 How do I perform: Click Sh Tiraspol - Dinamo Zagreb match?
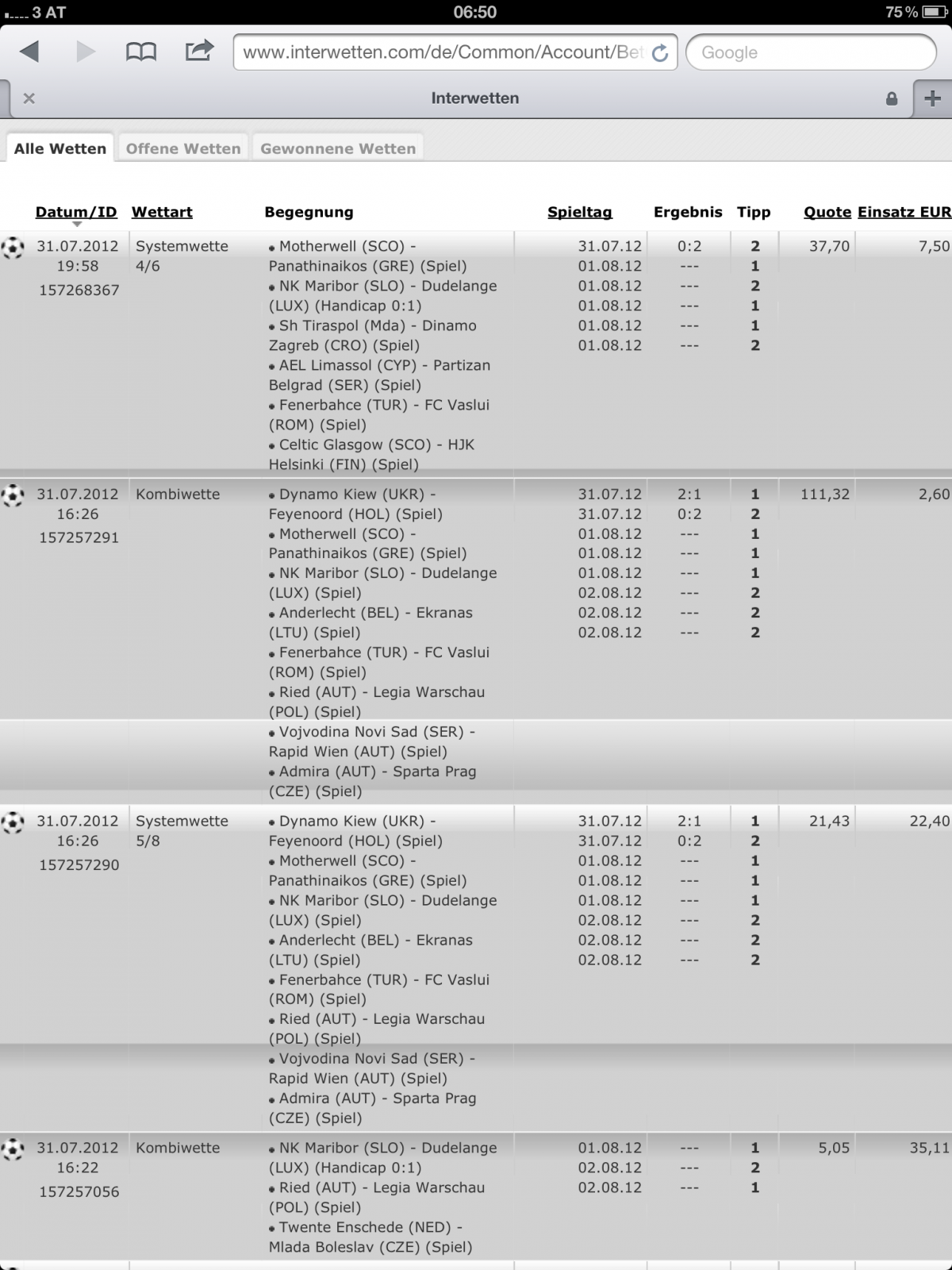tap(372, 336)
